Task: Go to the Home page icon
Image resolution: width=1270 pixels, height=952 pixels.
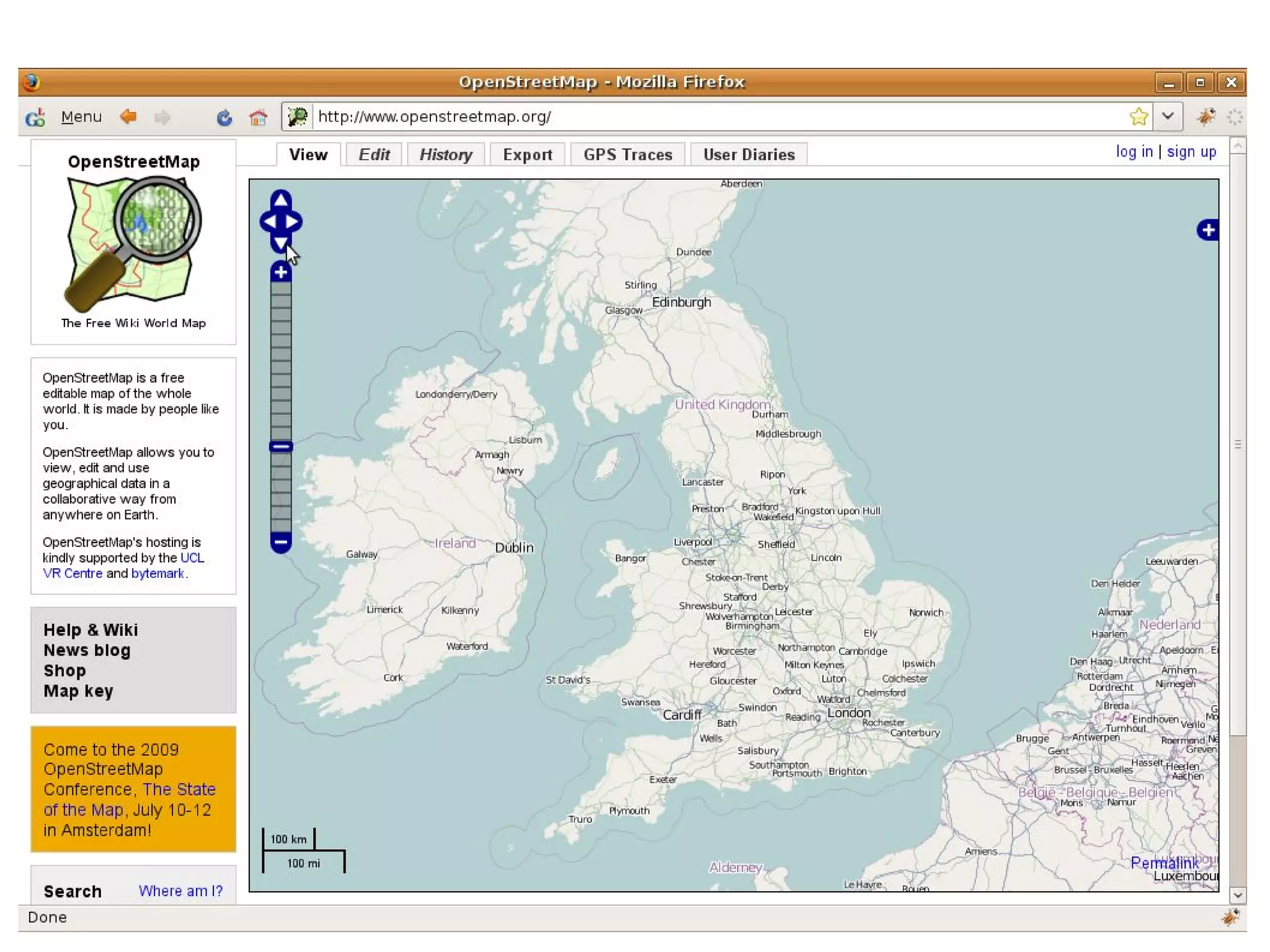Action: [x=258, y=117]
